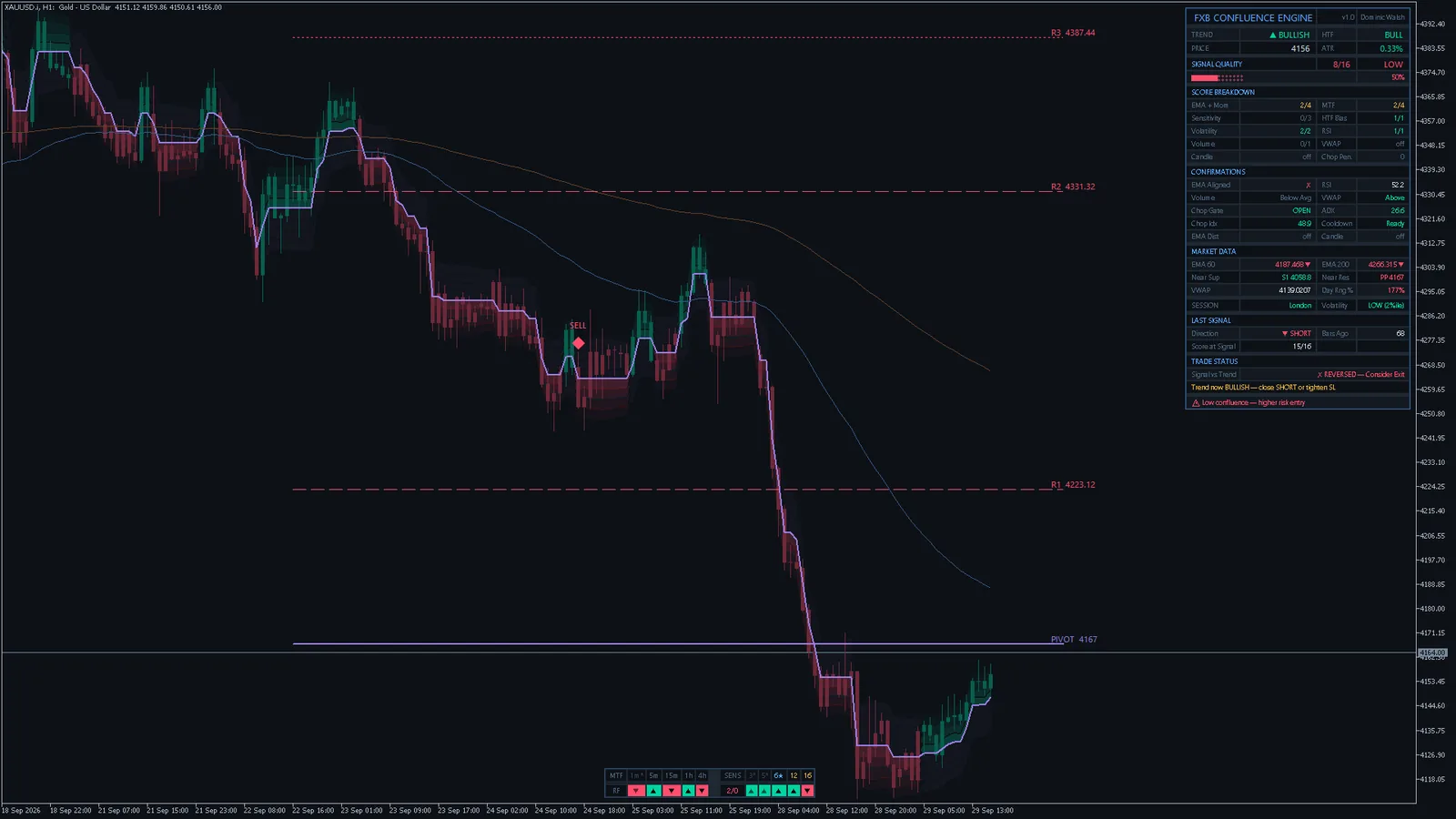Click the 1m red down arrow box
This screenshot has height=819, width=1456.
636,791
